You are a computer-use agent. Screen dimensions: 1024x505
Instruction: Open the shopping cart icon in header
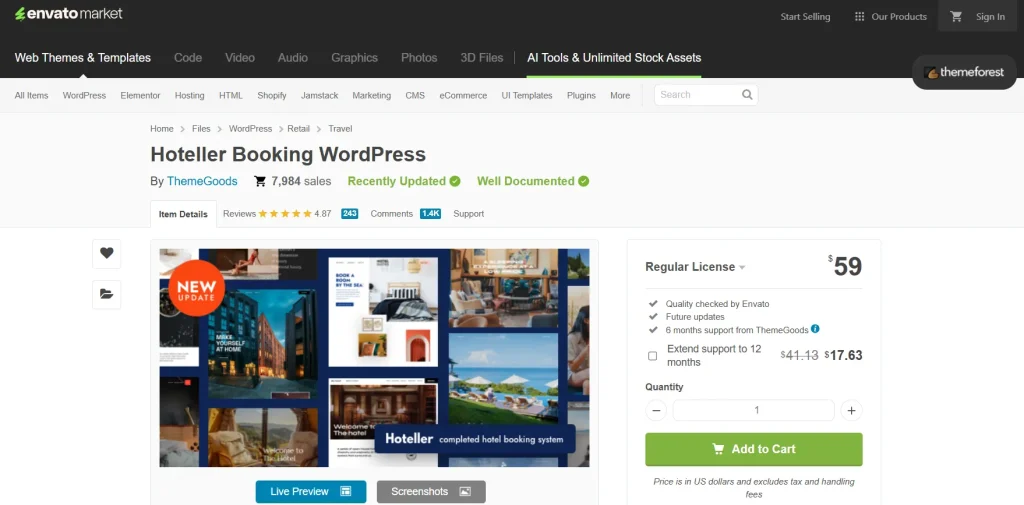pos(956,17)
